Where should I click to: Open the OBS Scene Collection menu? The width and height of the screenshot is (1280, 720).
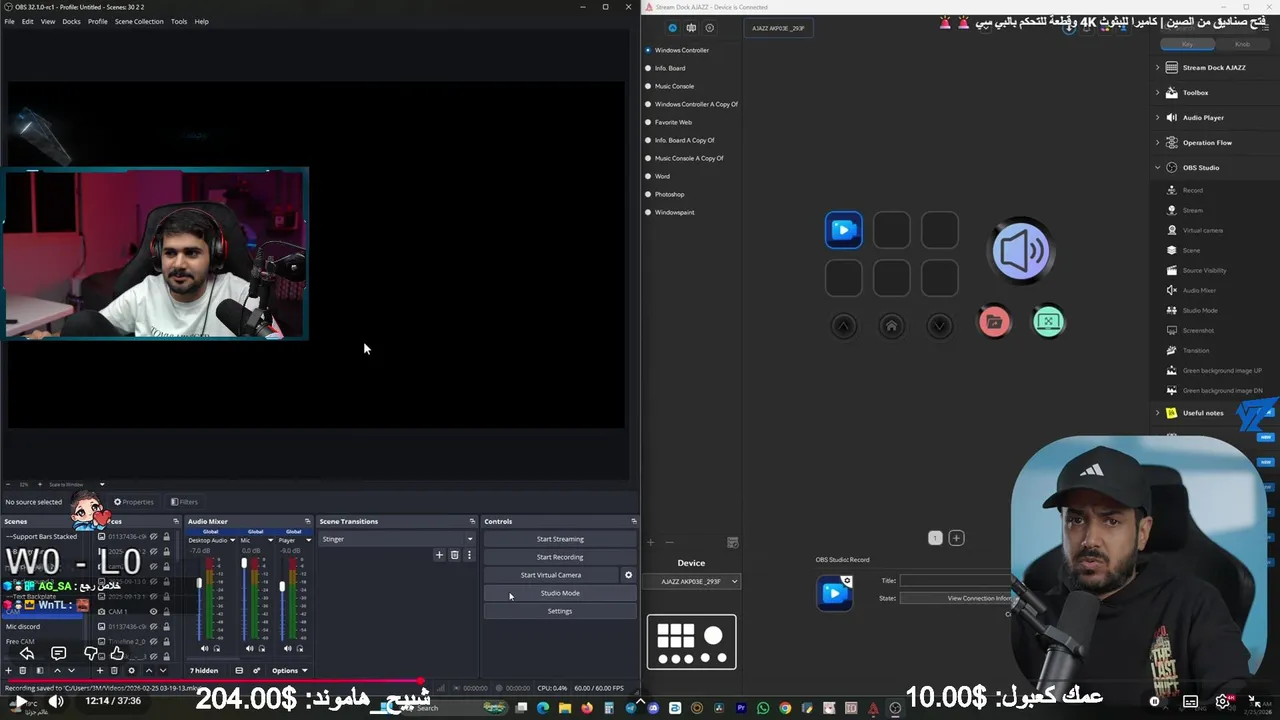click(139, 21)
